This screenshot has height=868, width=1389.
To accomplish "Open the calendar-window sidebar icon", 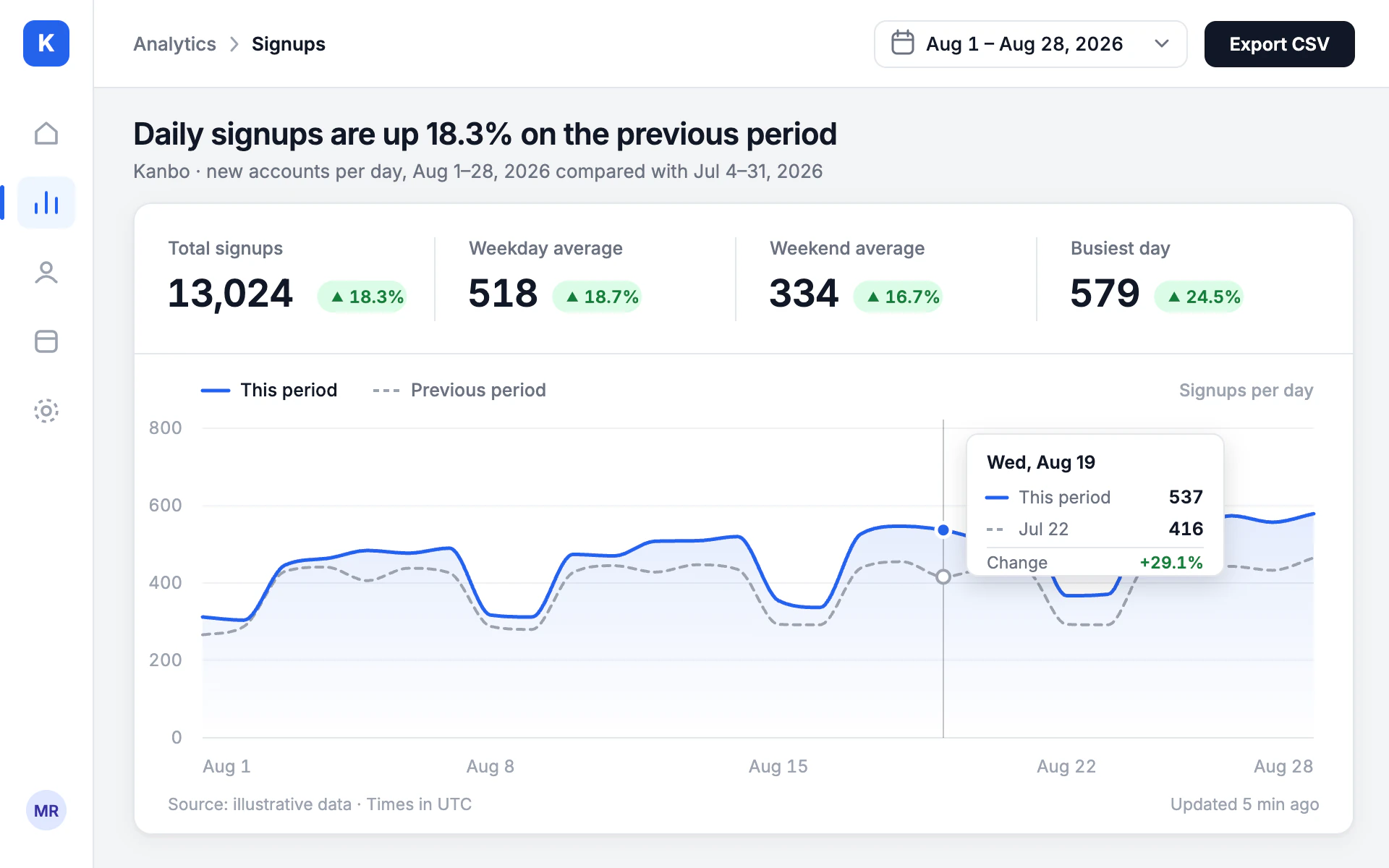I will coord(46,341).
